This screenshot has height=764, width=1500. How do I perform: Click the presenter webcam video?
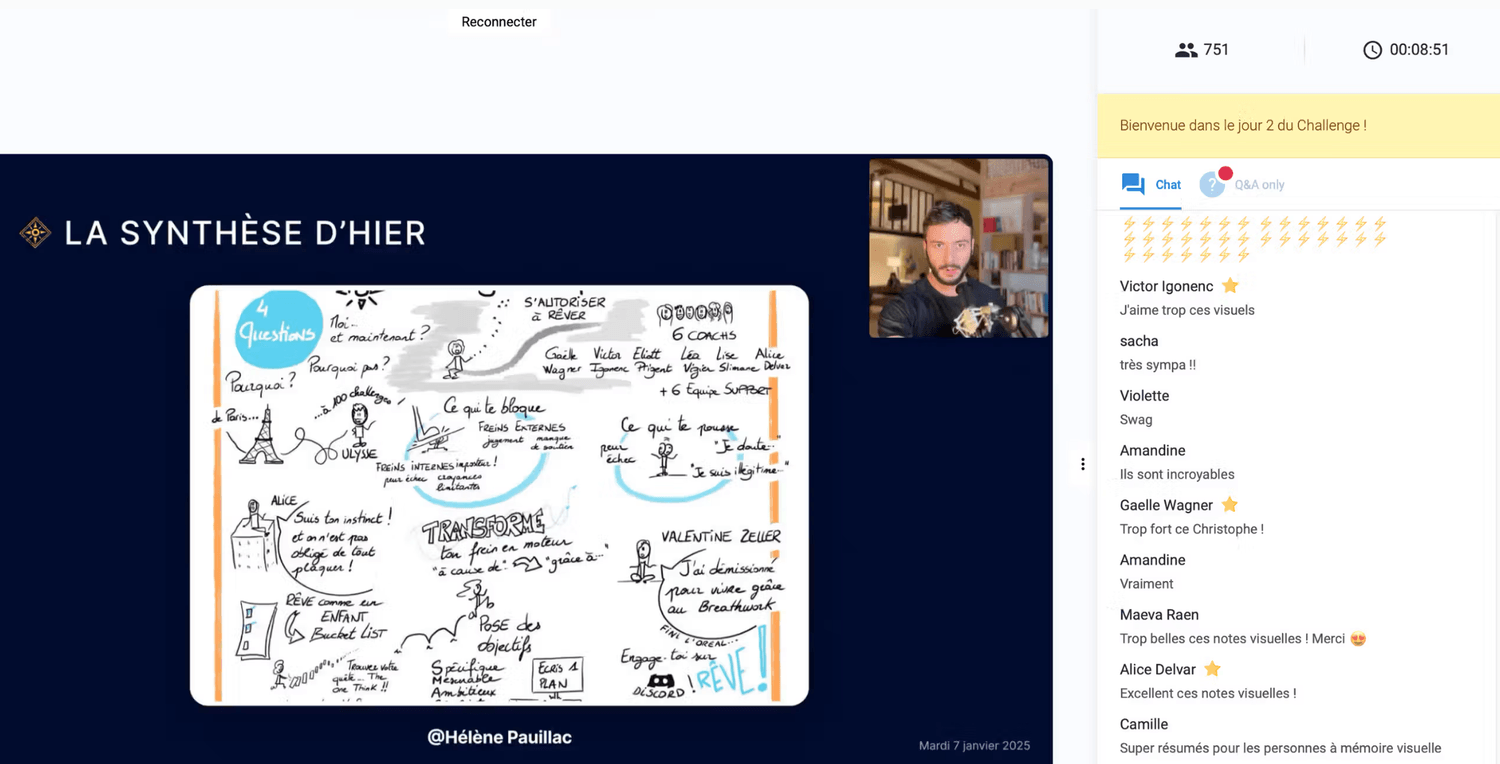tap(959, 248)
